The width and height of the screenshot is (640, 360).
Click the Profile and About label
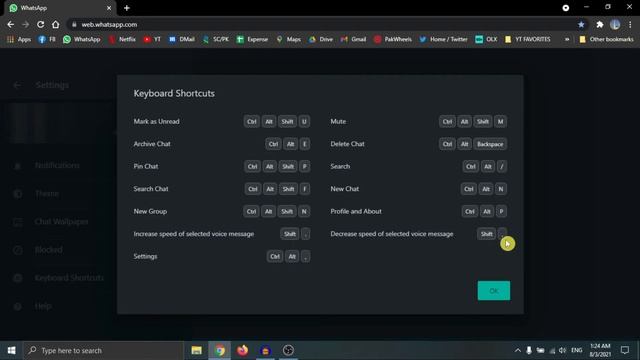[356, 211]
